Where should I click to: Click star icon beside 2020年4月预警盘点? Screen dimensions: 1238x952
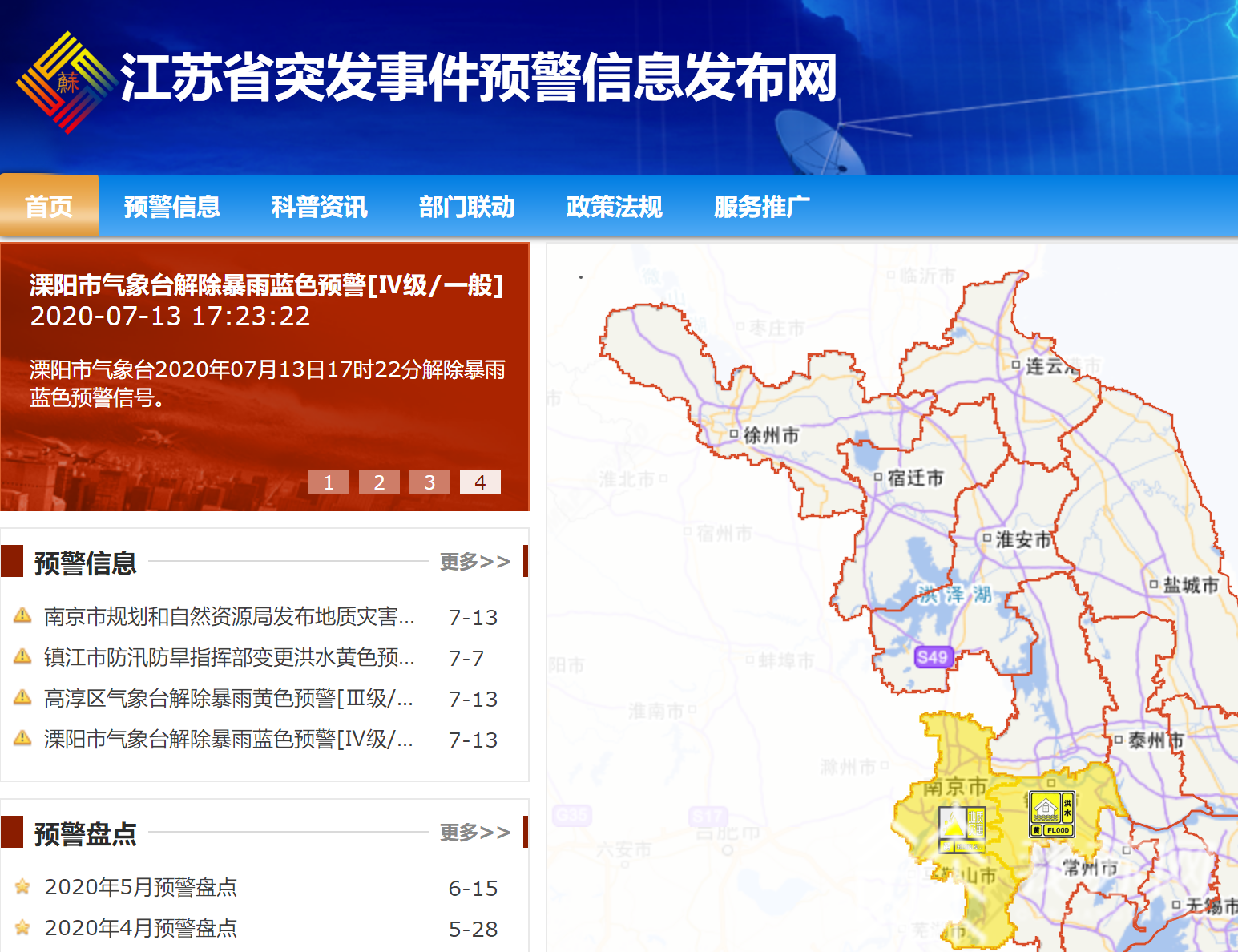click(x=22, y=927)
